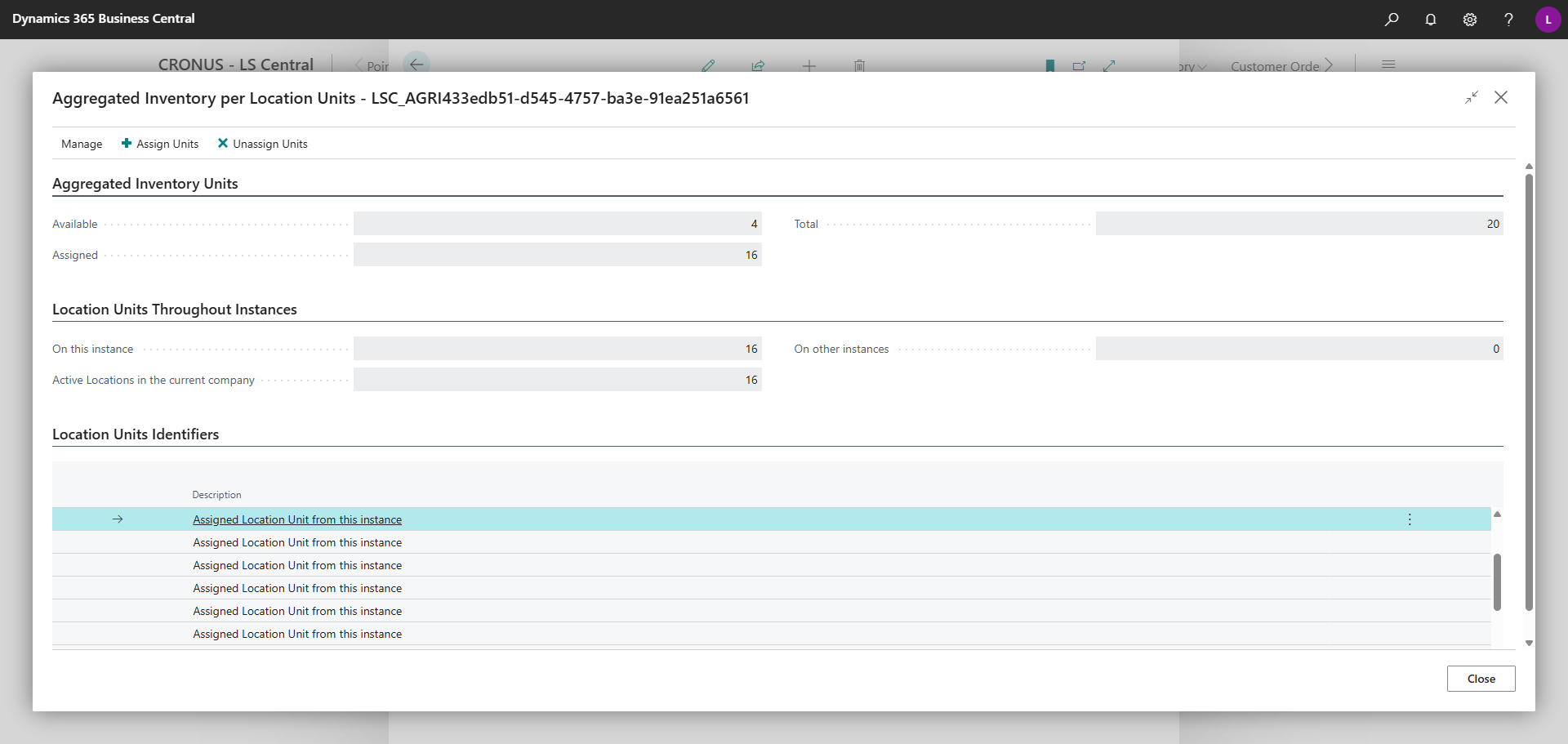This screenshot has height=744, width=1568.
Task: Click the Available units field
Action: coord(557,224)
